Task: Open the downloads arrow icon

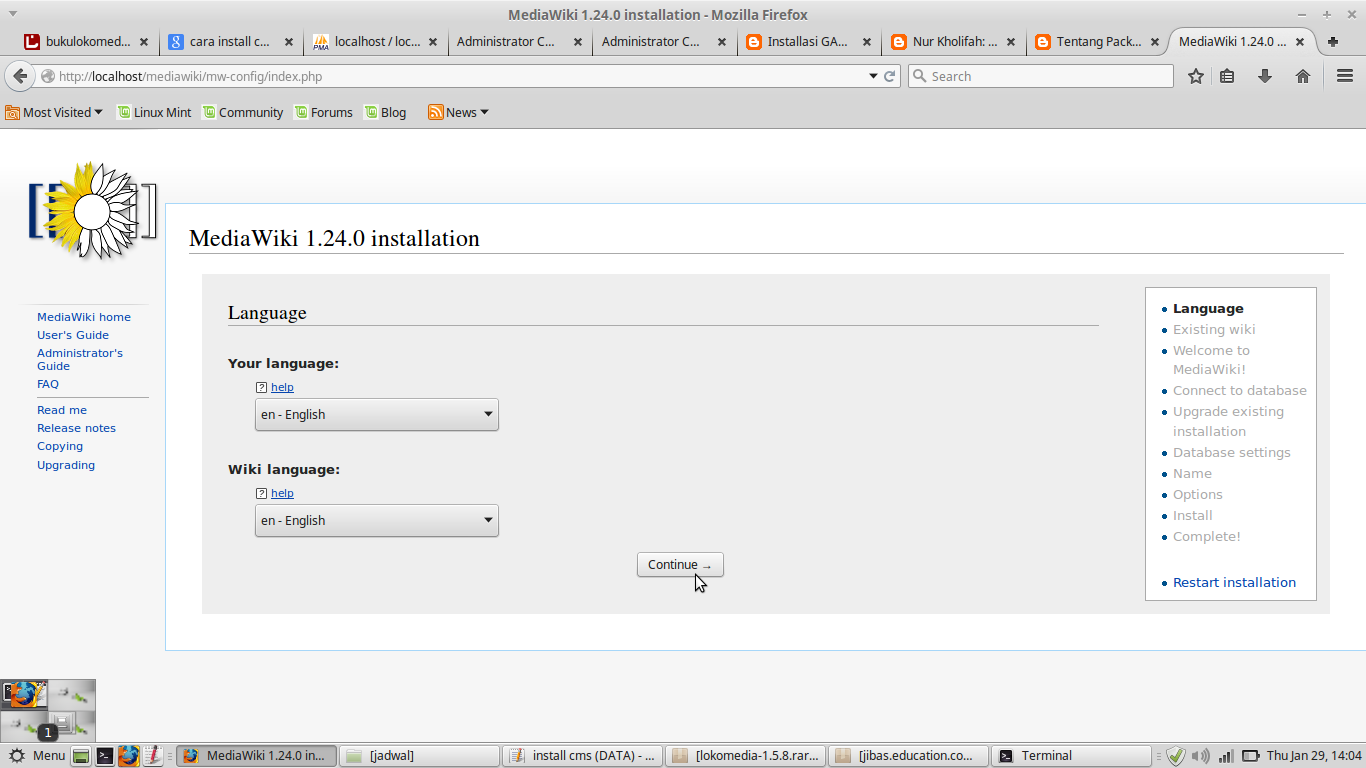Action: coord(1265,76)
